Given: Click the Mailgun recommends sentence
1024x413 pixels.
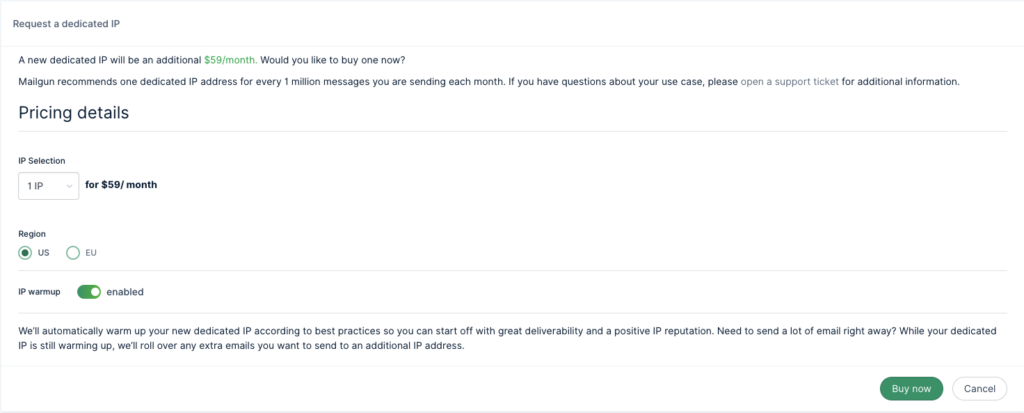Looking at the screenshot, I should [489, 82].
